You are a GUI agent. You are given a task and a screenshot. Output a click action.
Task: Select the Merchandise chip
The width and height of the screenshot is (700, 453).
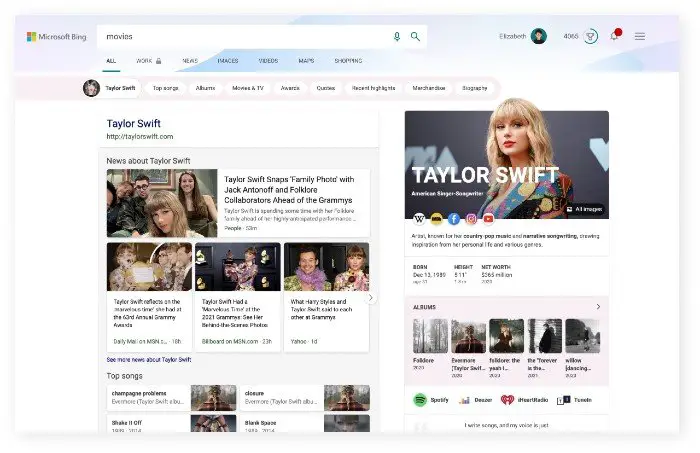tap(429, 88)
